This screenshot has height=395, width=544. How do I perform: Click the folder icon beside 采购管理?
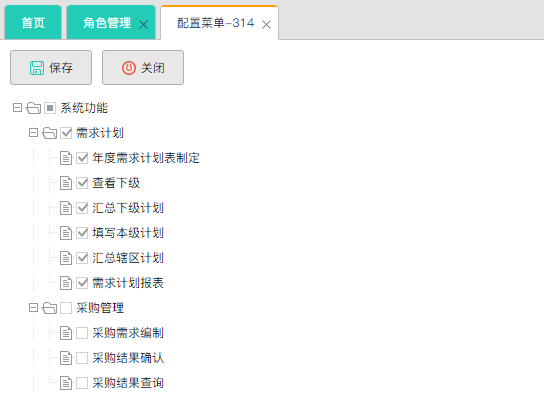tap(50, 308)
